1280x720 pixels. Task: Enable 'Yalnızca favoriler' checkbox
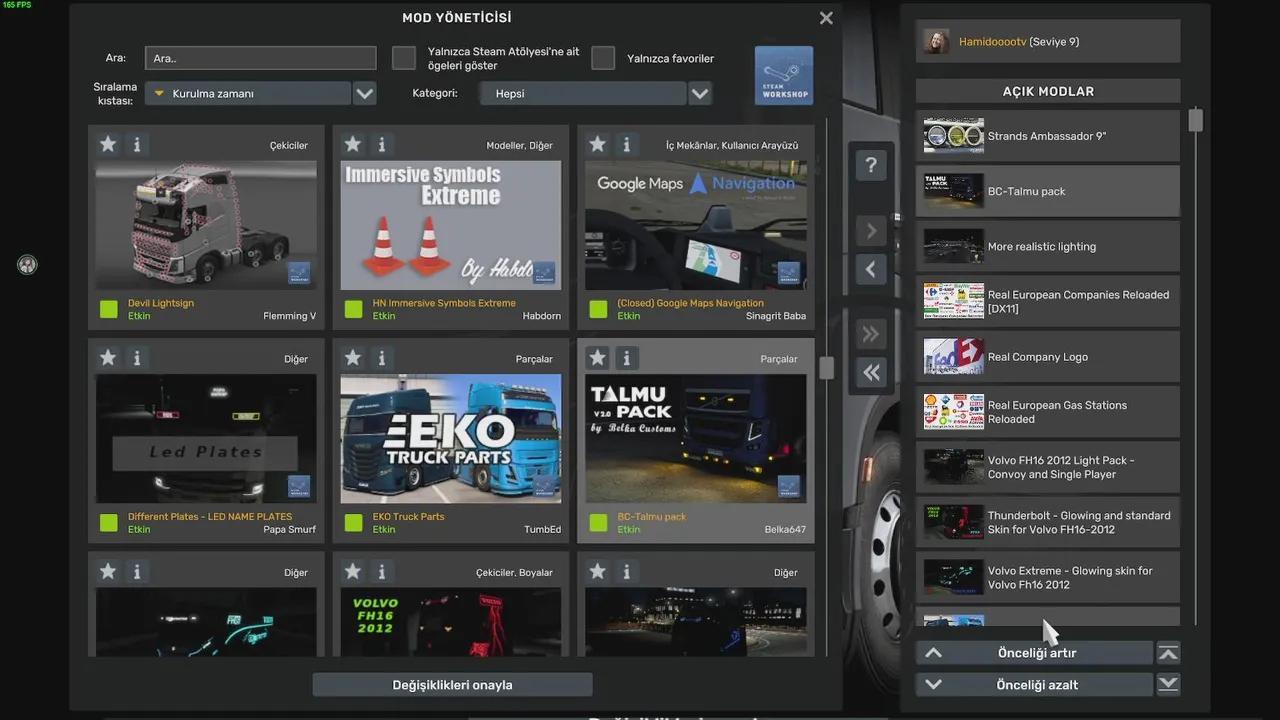point(603,58)
